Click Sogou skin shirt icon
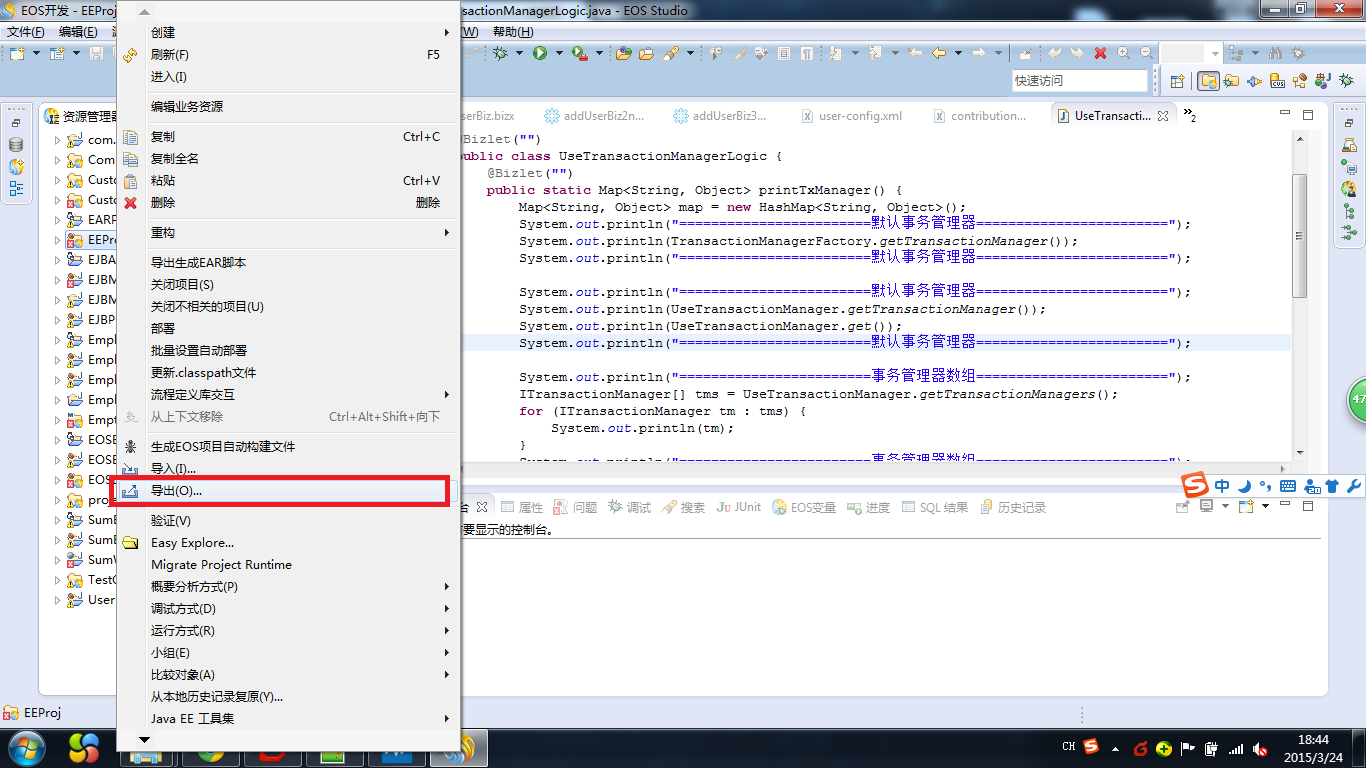Image resolution: width=1366 pixels, height=768 pixels. (1331, 487)
